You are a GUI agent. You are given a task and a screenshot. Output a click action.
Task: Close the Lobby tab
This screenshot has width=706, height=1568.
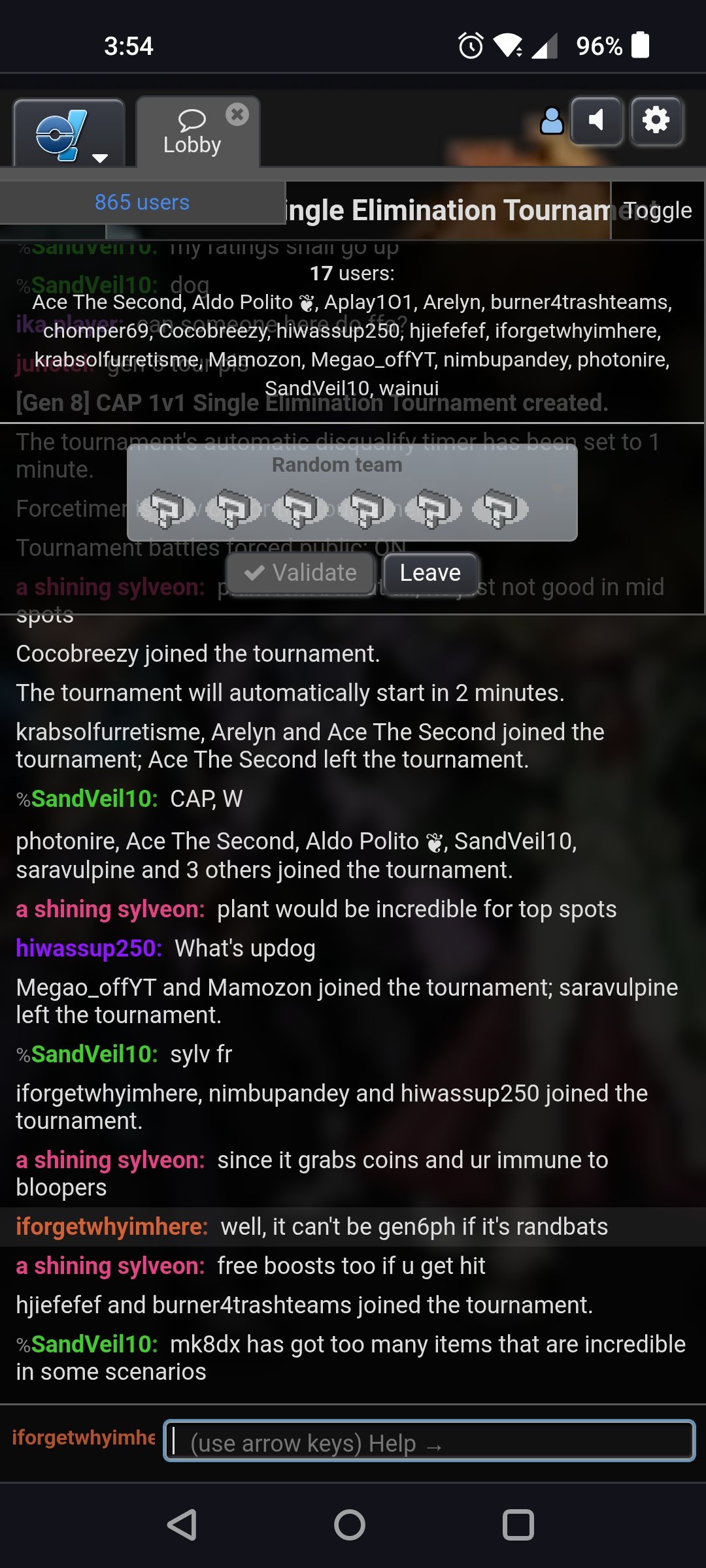tap(237, 114)
